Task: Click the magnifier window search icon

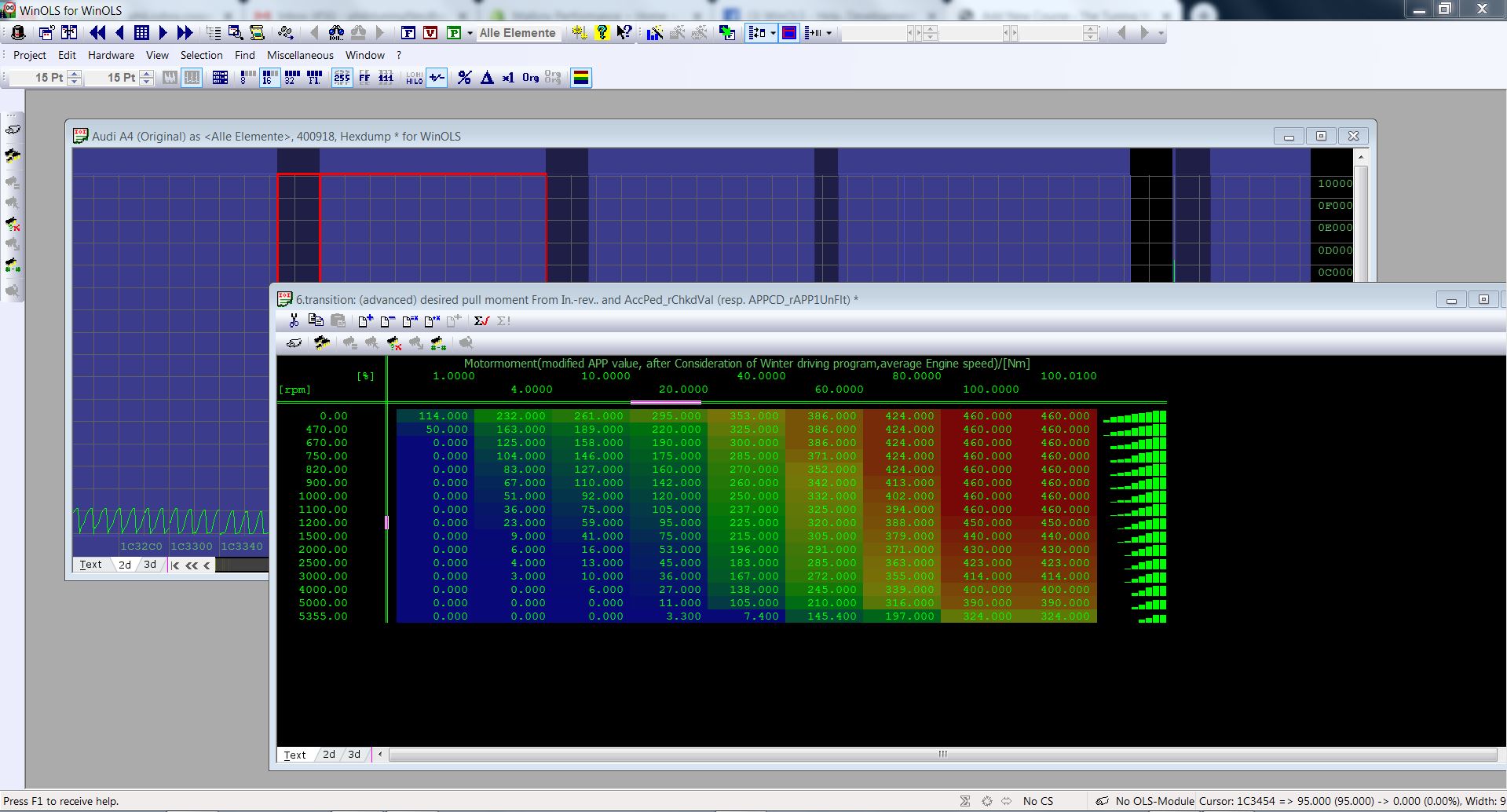Action: (x=235, y=33)
